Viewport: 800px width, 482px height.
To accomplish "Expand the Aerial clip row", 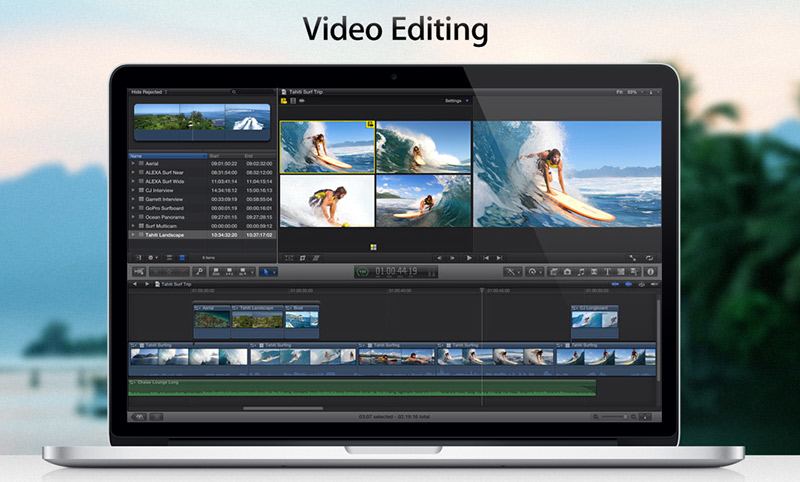I will click(133, 164).
